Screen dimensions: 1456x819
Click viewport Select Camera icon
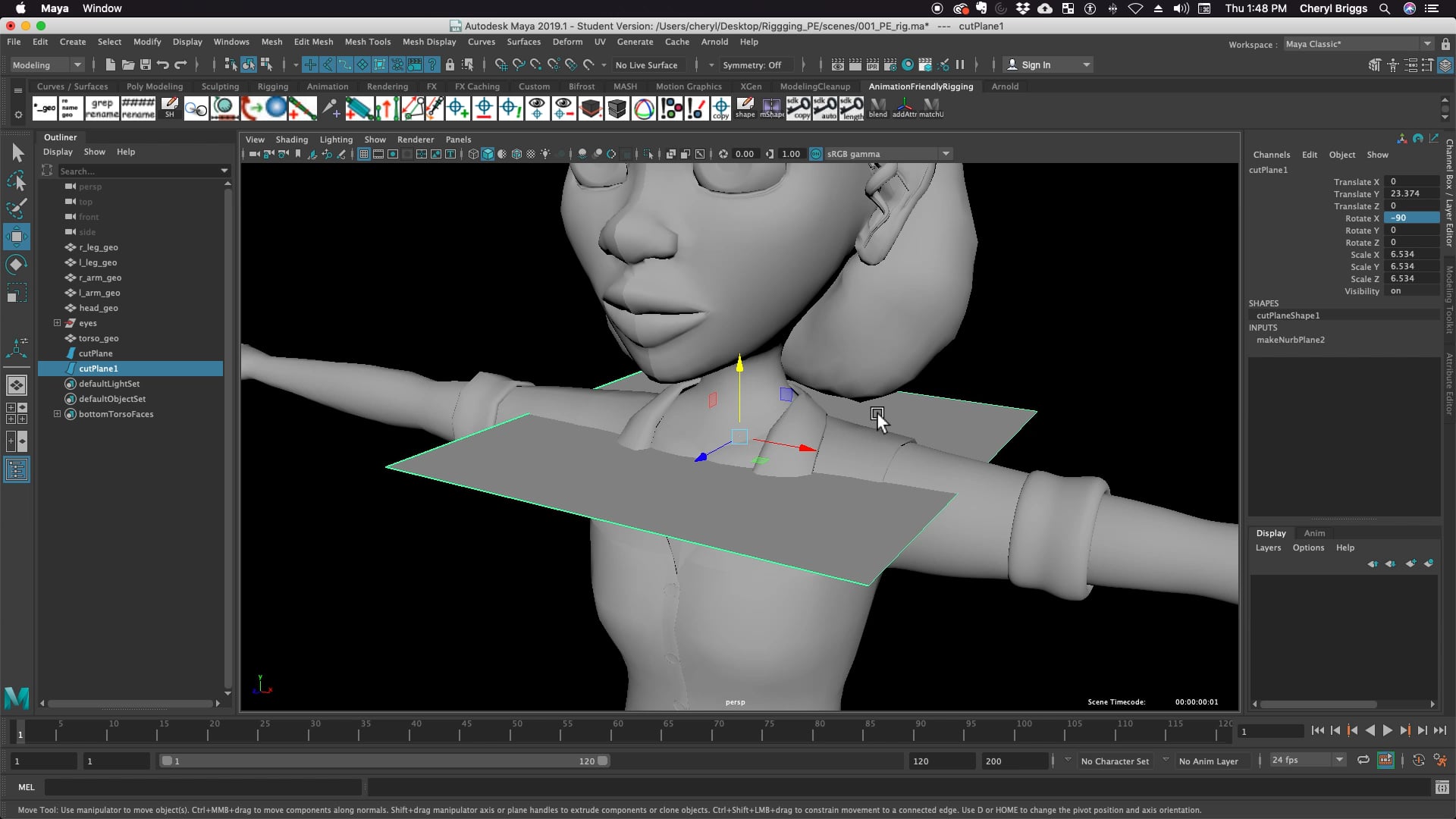pyautogui.click(x=254, y=154)
